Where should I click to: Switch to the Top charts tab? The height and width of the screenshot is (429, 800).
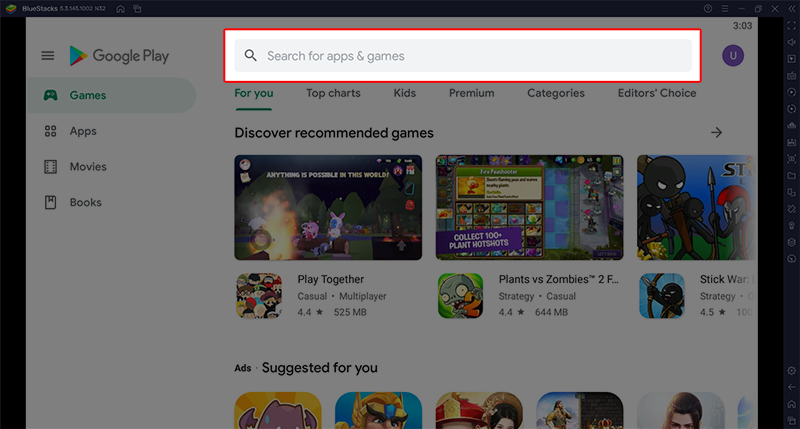[x=333, y=93]
